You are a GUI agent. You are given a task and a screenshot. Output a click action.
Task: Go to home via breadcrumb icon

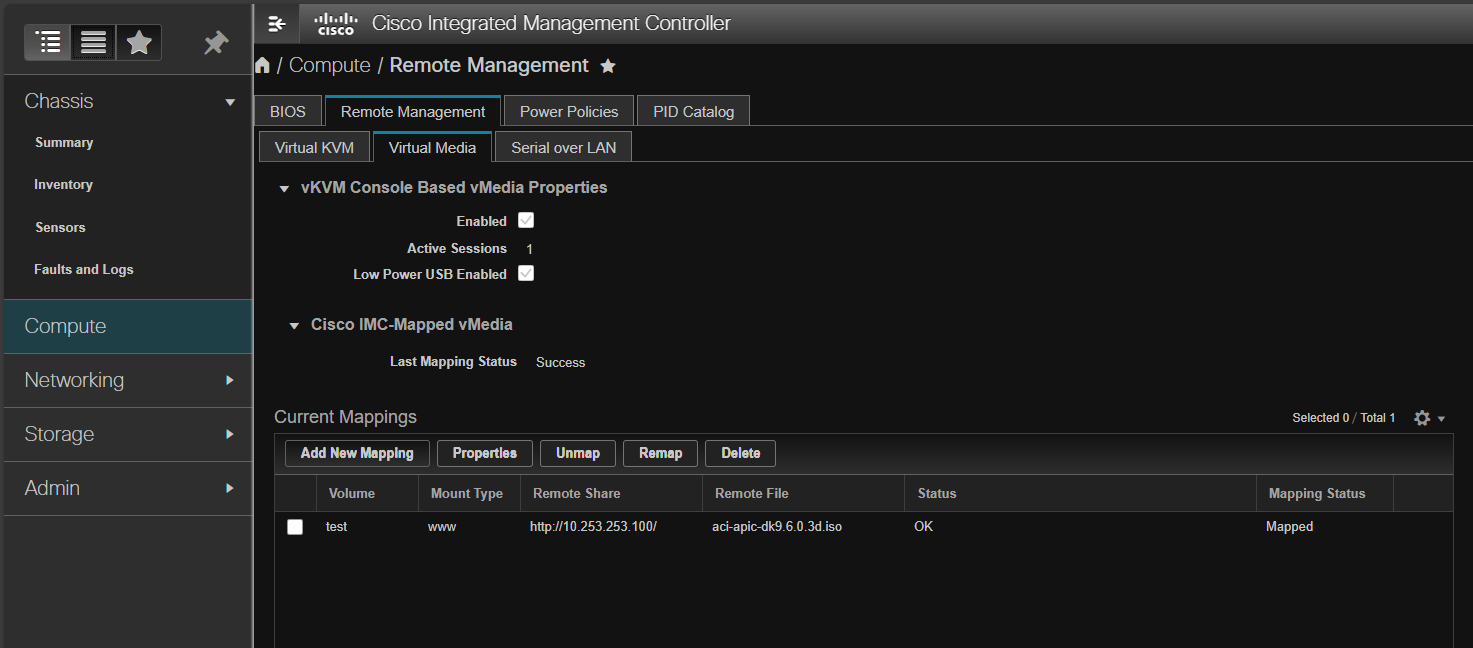click(263, 66)
